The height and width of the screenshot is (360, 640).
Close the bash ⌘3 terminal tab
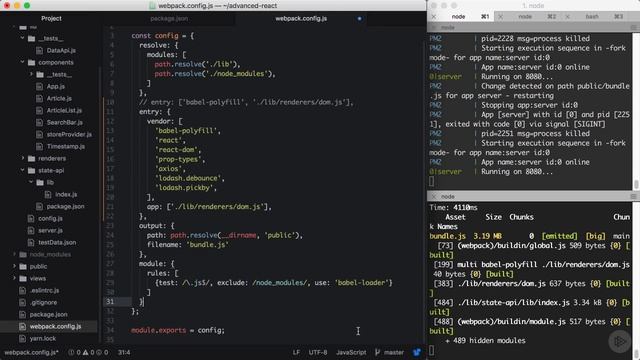pyautogui.click(x=567, y=17)
